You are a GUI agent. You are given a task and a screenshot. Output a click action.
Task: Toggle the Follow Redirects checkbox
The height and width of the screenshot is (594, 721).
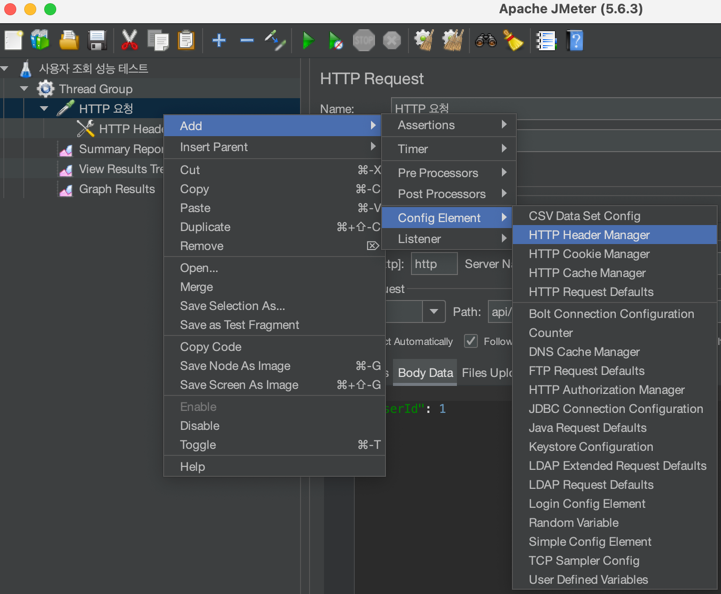(x=471, y=341)
